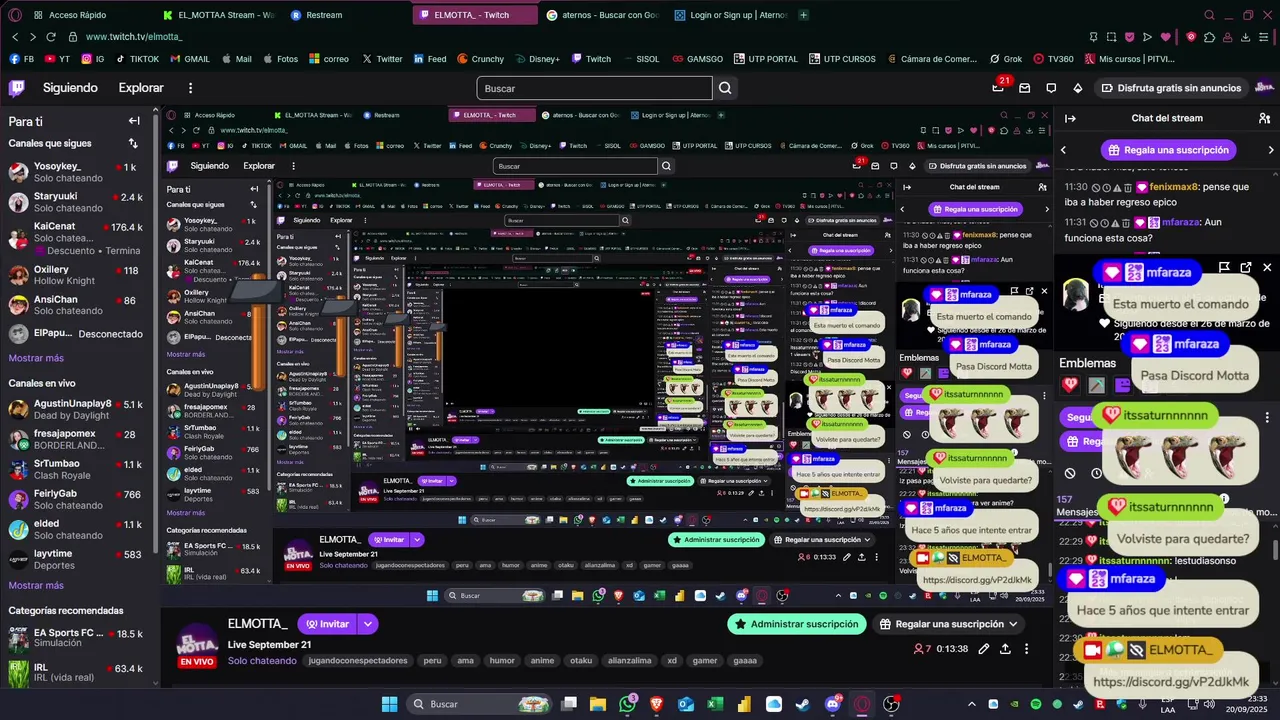Show the next chat banner

[x=1271, y=150]
